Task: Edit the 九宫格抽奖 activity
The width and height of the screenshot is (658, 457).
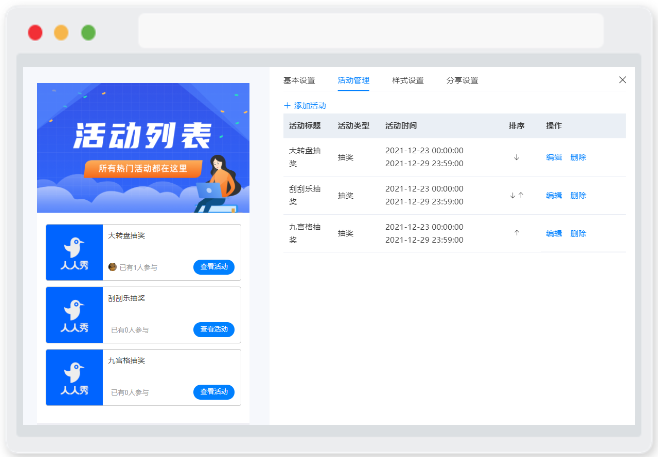Action: [554, 233]
